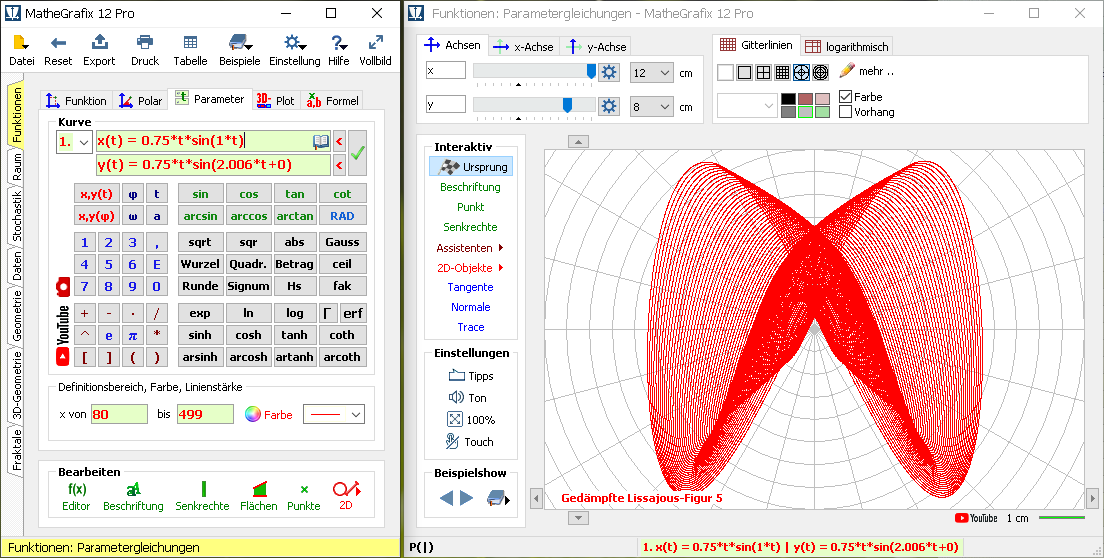Click the mehr pencil icon
The height and width of the screenshot is (558, 1104).
[x=847, y=70]
